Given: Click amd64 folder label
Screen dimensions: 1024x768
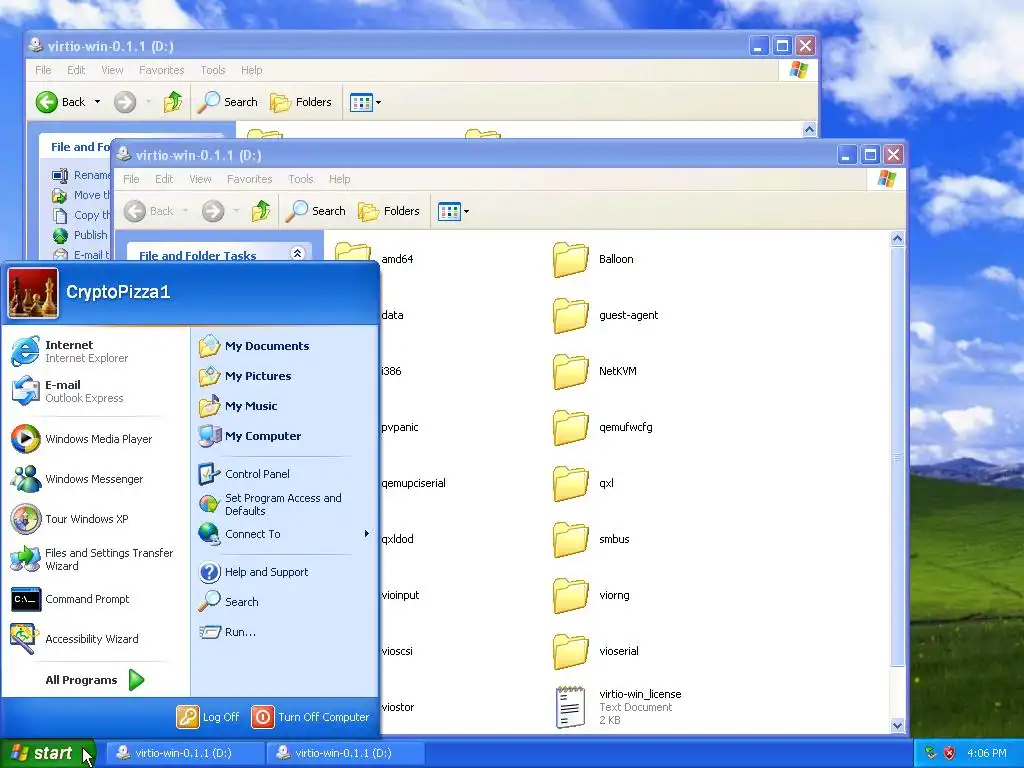Looking at the screenshot, I should (x=397, y=259).
